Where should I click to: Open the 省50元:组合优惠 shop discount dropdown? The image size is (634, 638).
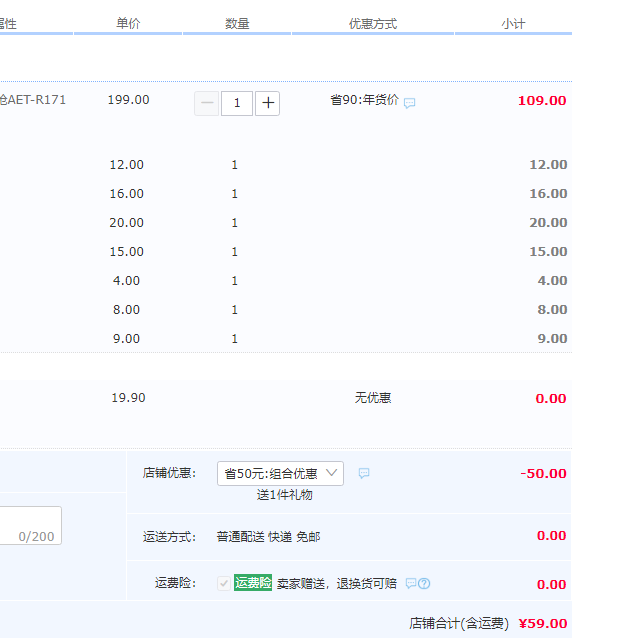[280, 474]
